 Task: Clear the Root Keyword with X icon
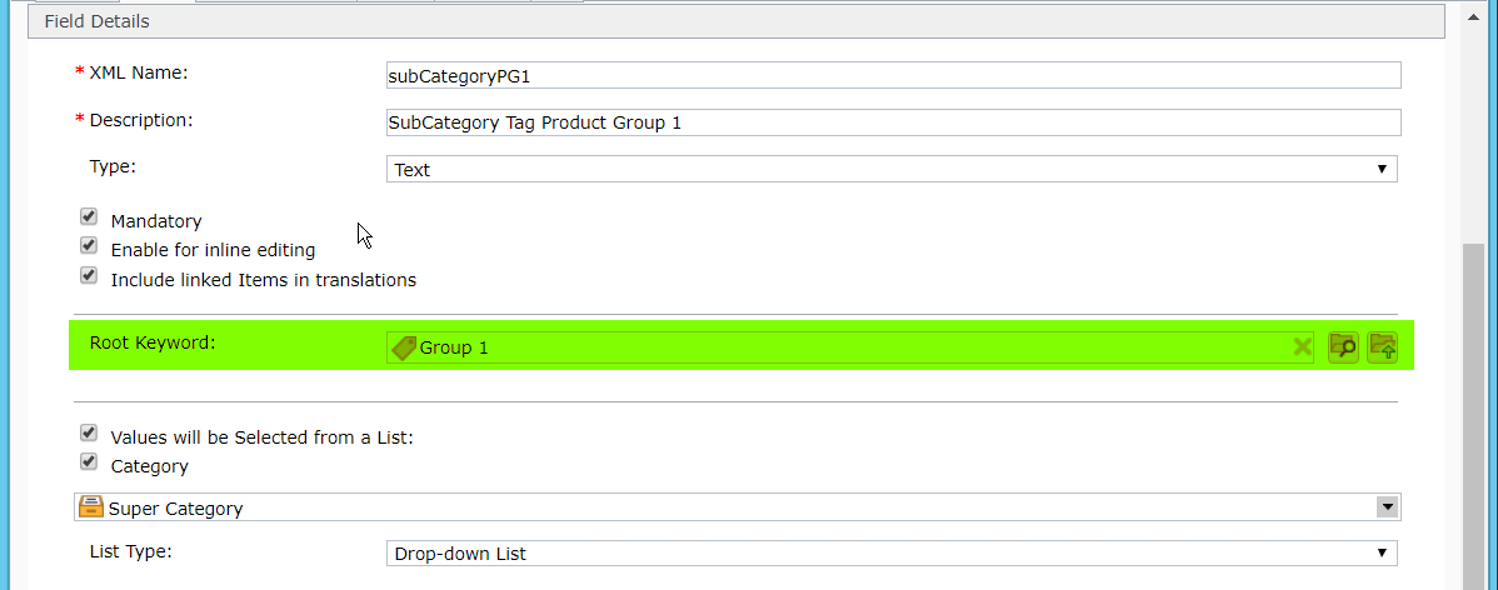[1302, 347]
